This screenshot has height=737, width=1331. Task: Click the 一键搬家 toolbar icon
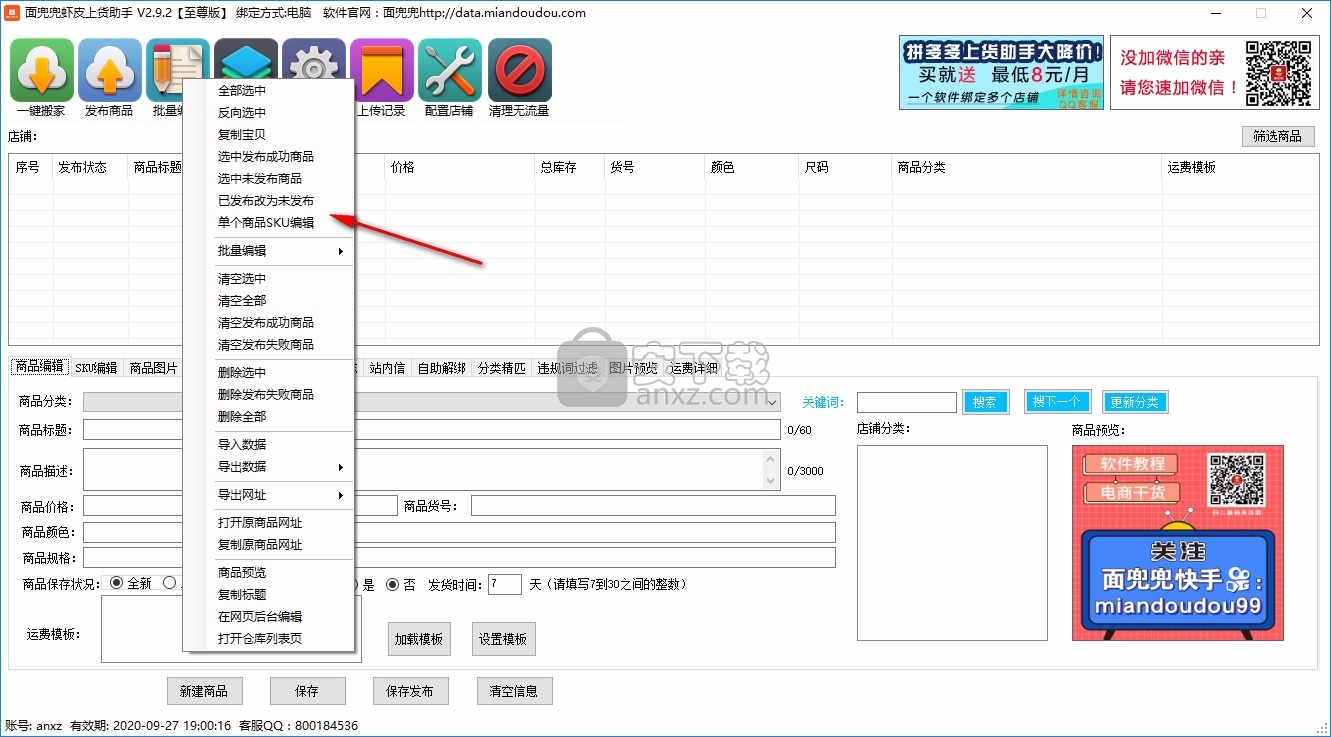pyautogui.click(x=42, y=70)
